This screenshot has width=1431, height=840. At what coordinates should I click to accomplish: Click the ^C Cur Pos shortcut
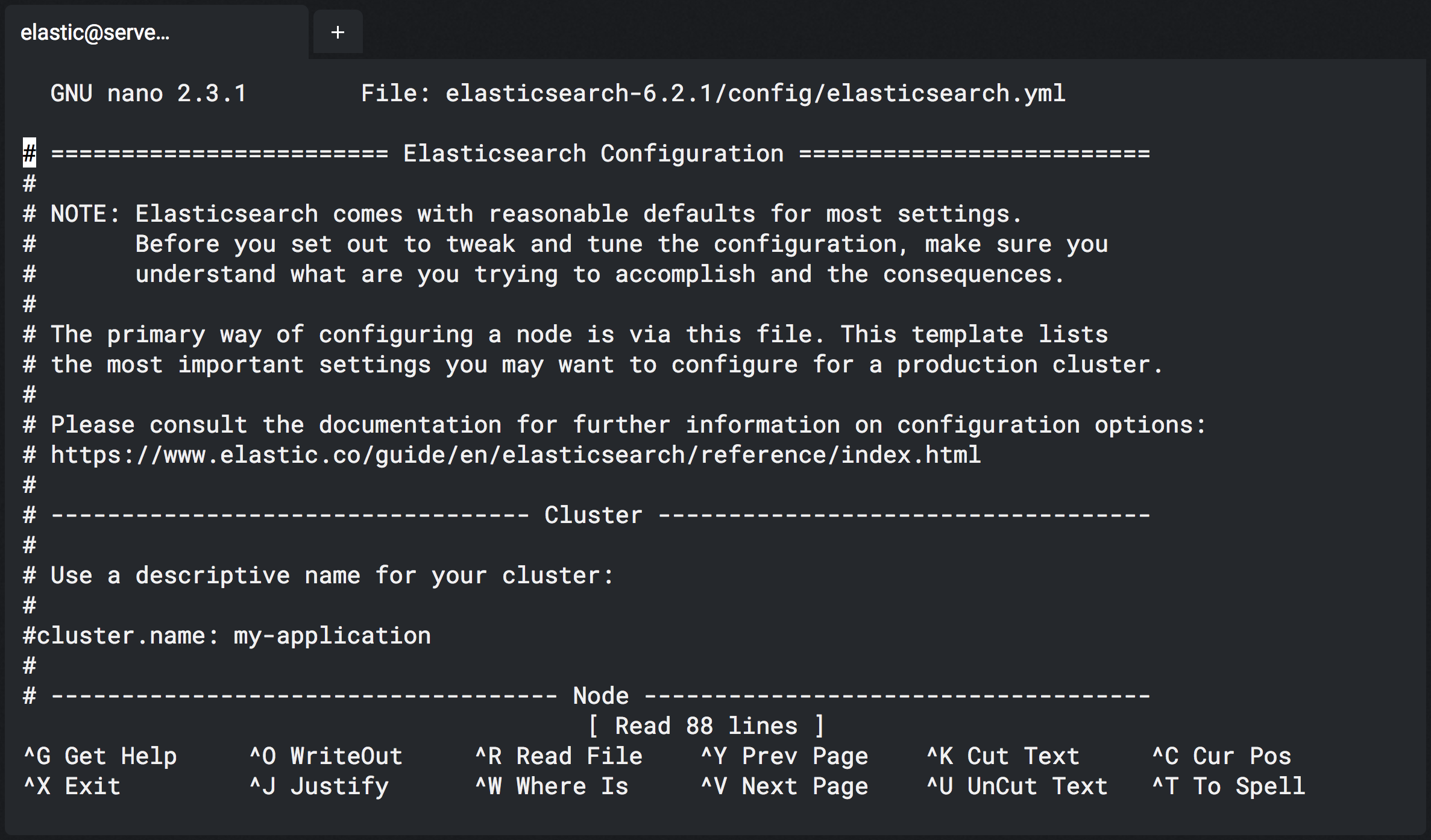click(x=1222, y=756)
